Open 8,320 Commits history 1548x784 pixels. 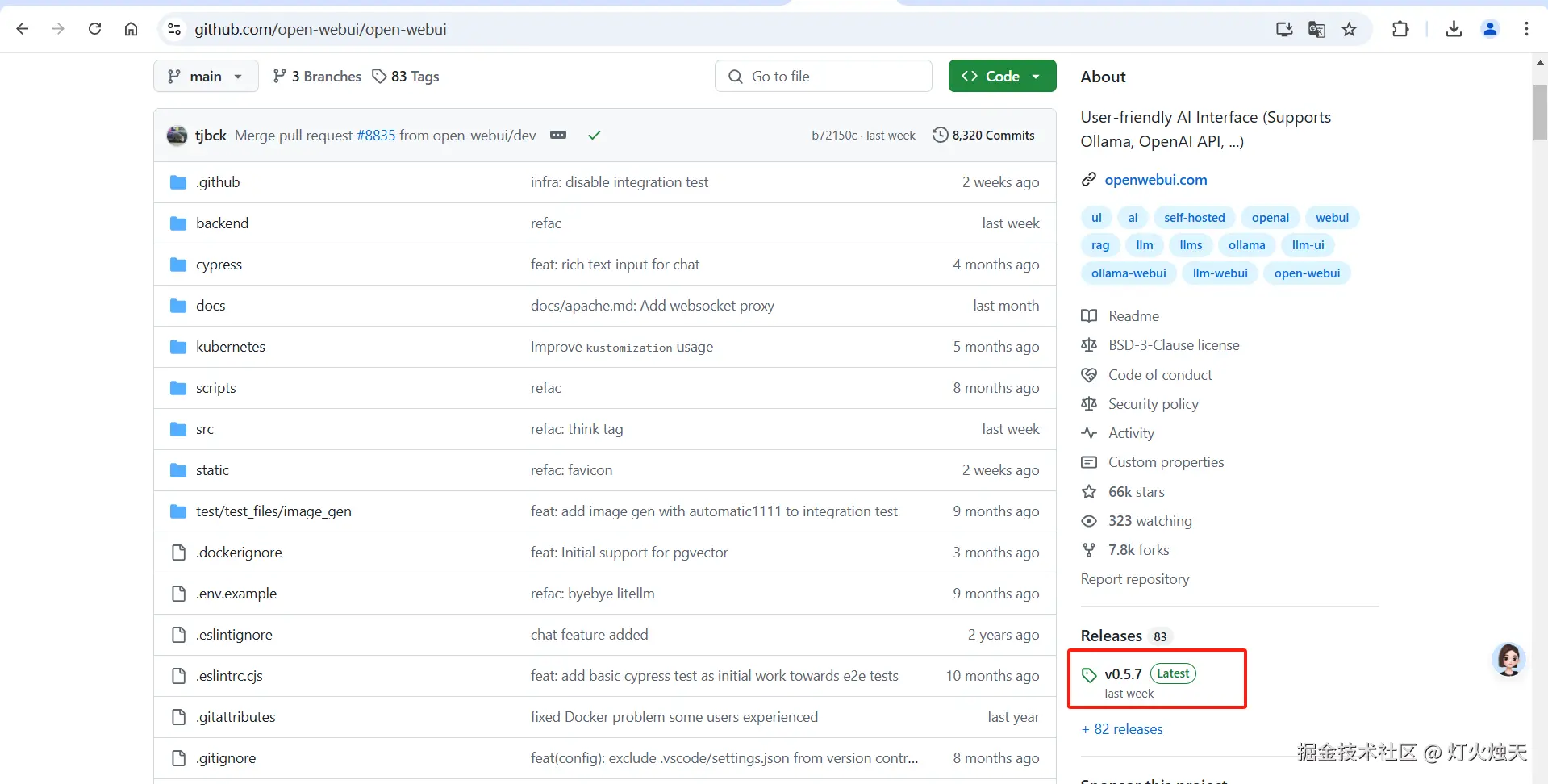coord(983,135)
